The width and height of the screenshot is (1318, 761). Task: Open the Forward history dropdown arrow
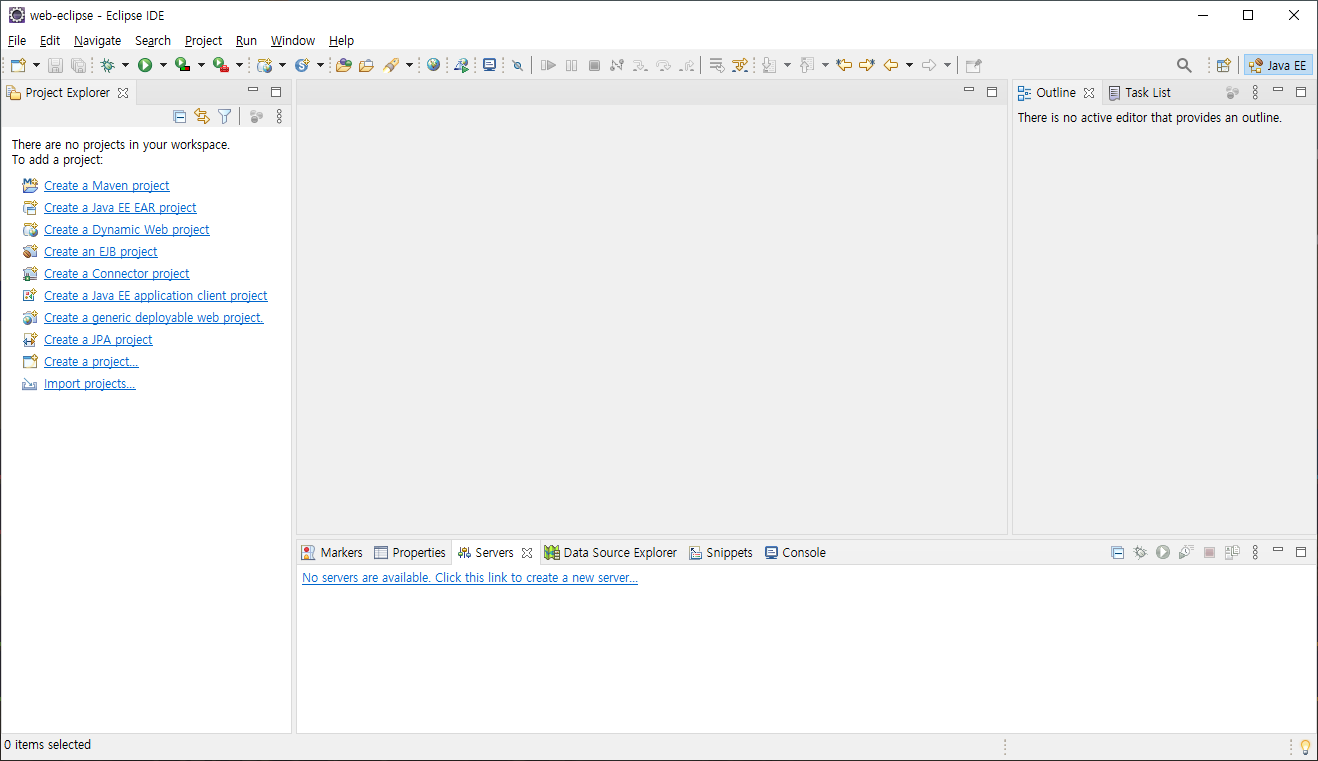[x=947, y=65]
